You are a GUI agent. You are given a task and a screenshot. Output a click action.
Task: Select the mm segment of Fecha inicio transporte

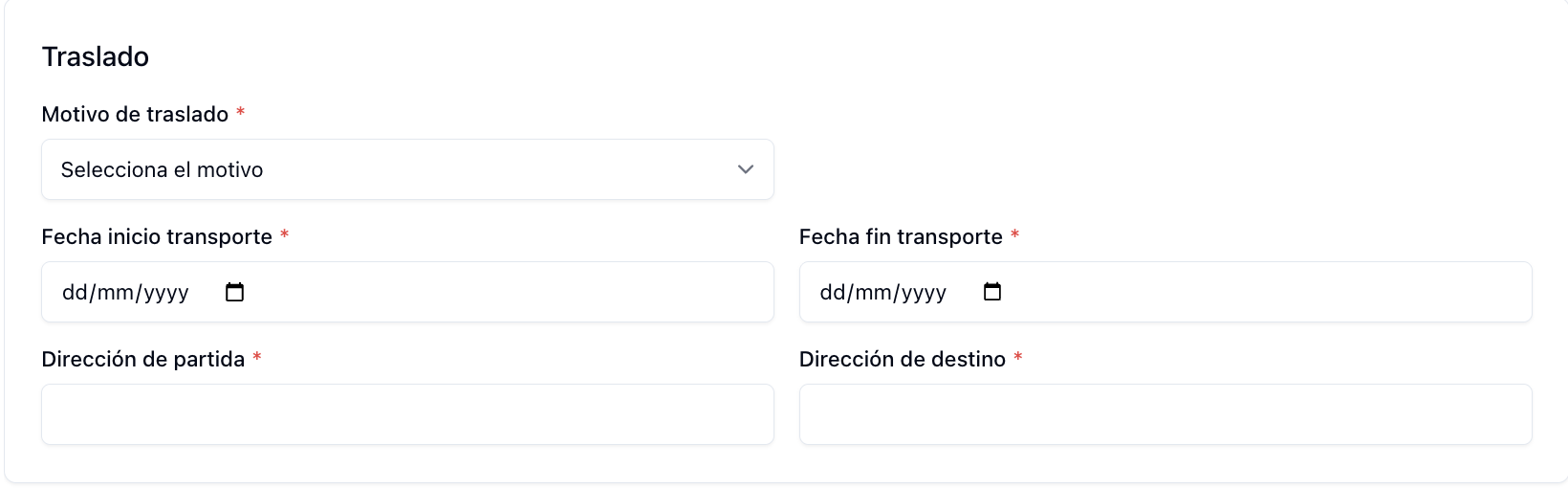point(116,292)
